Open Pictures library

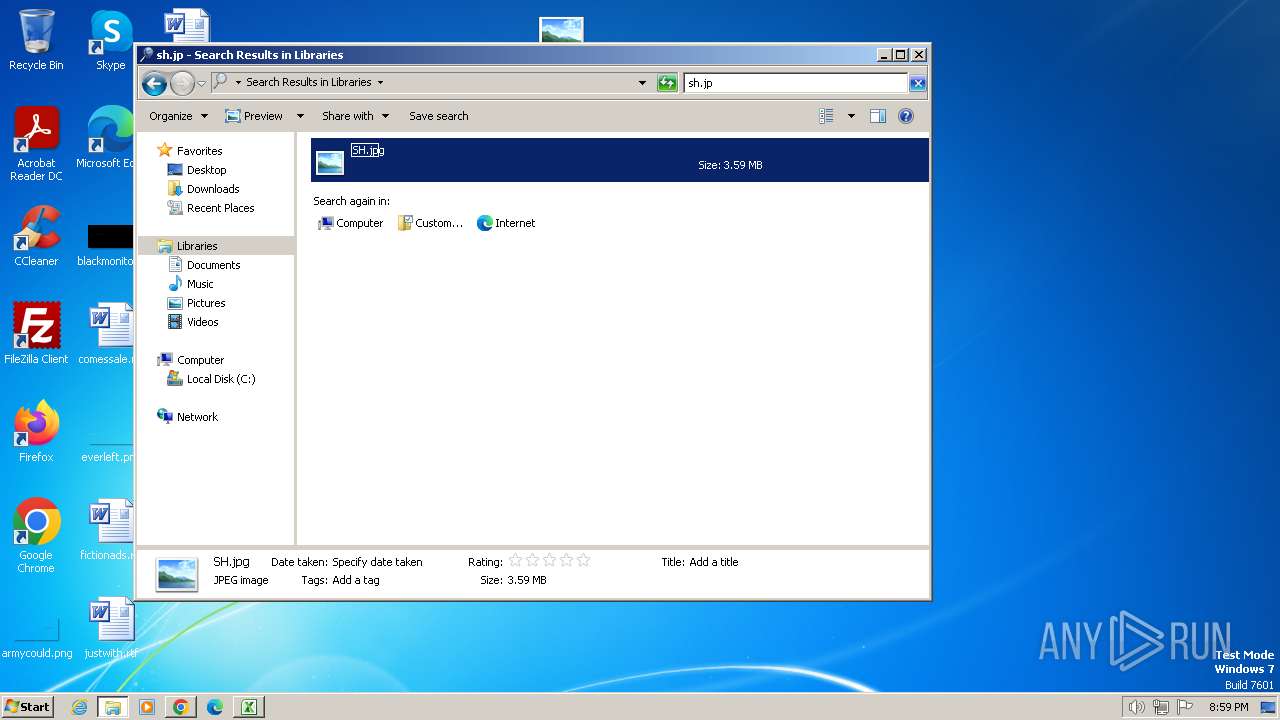pos(206,303)
